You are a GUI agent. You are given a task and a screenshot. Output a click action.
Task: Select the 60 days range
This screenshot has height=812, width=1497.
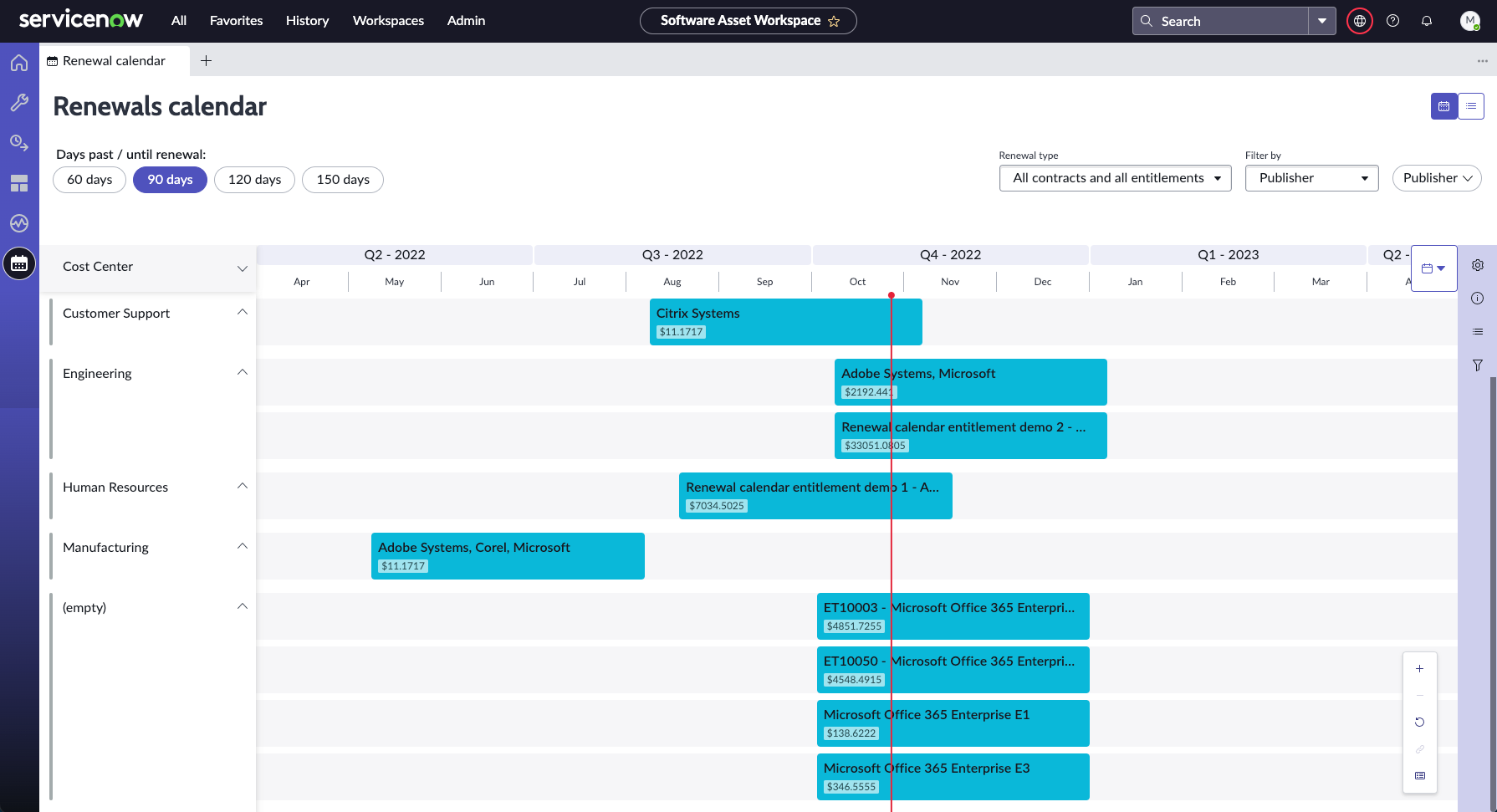click(x=89, y=180)
